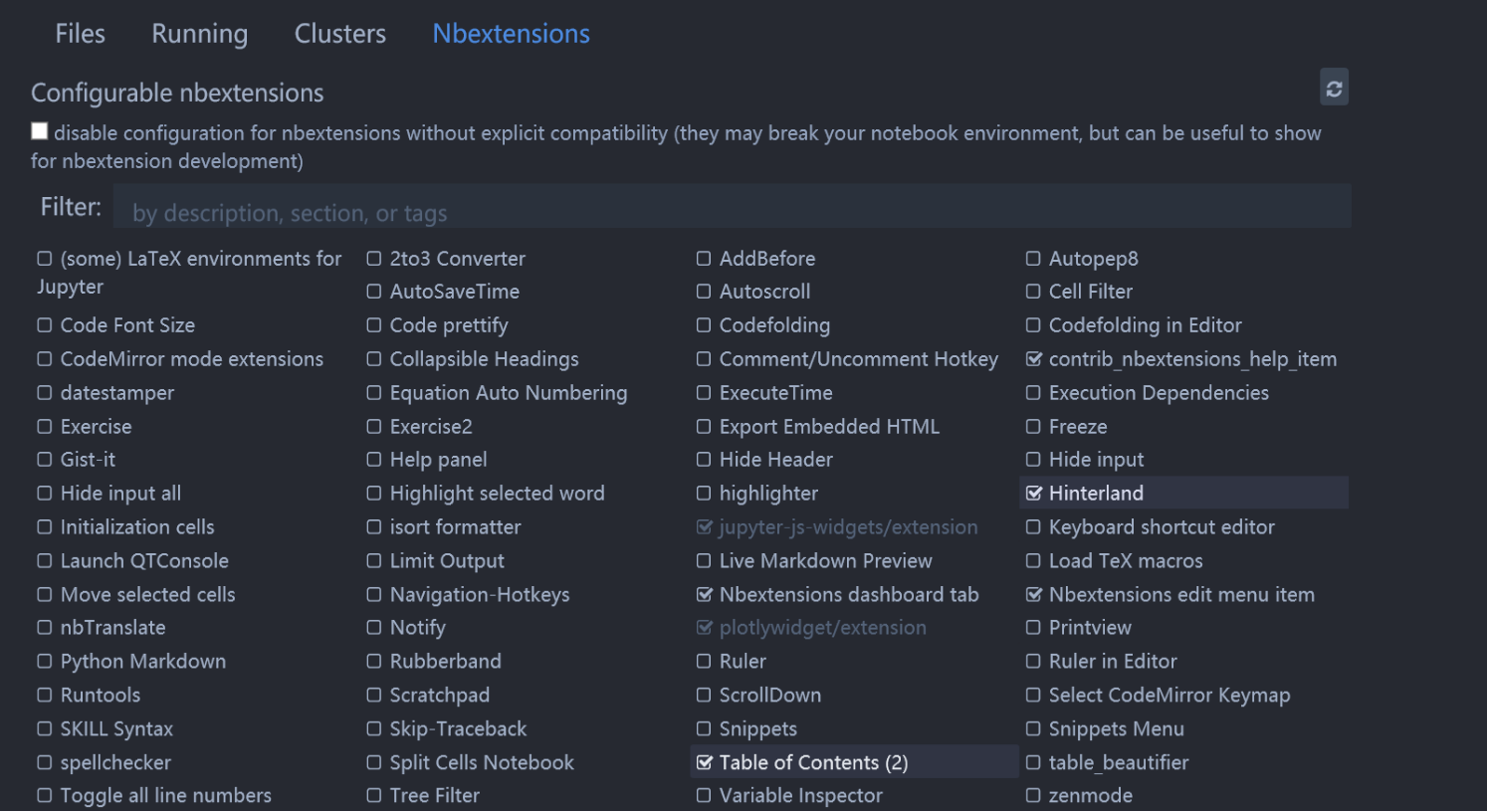Enable the Collapsible Headings checkbox
The height and width of the screenshot is (812, 1488).
click(x=374, y=359)
